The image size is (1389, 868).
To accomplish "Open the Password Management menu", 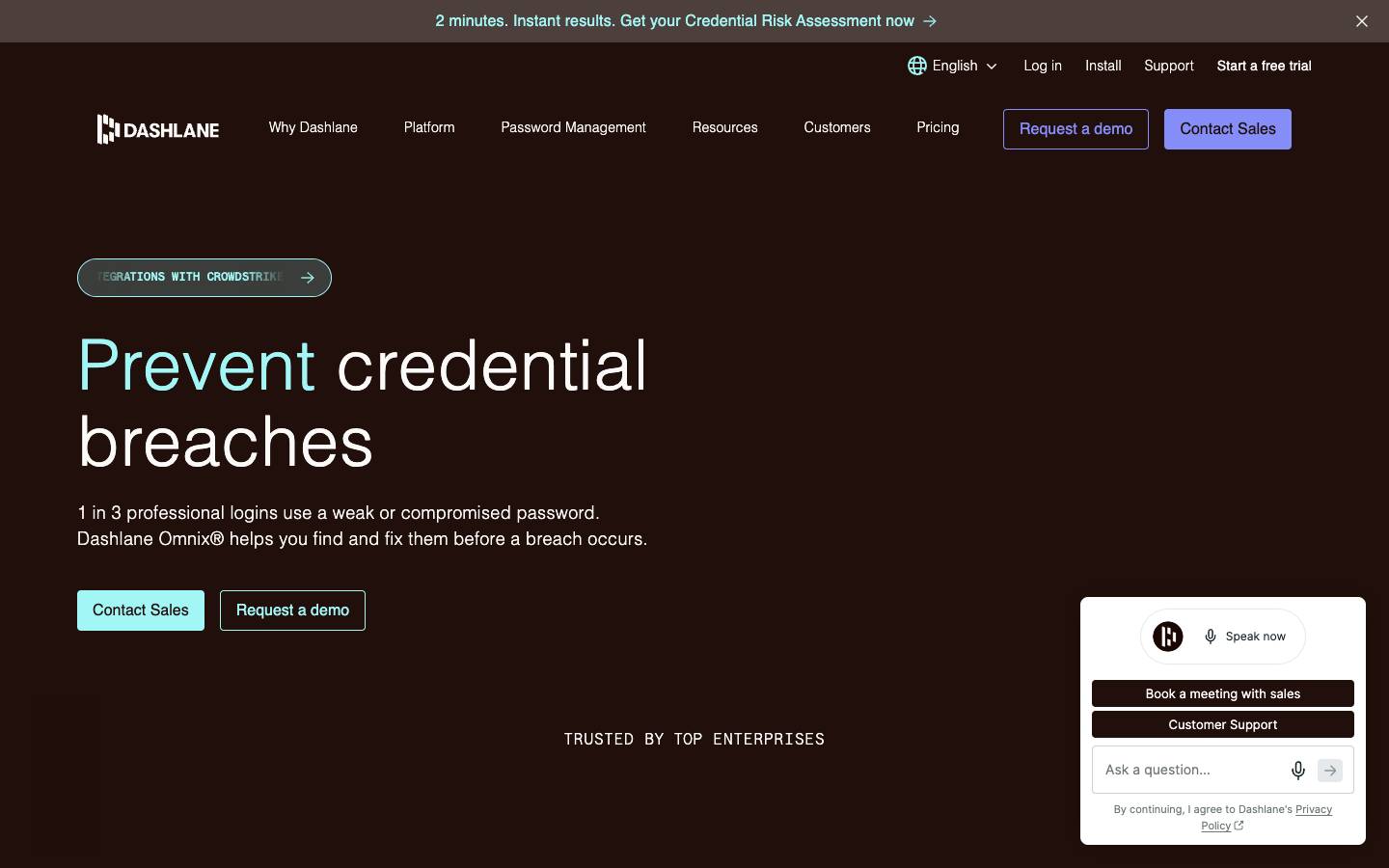I will pos(573,127).
